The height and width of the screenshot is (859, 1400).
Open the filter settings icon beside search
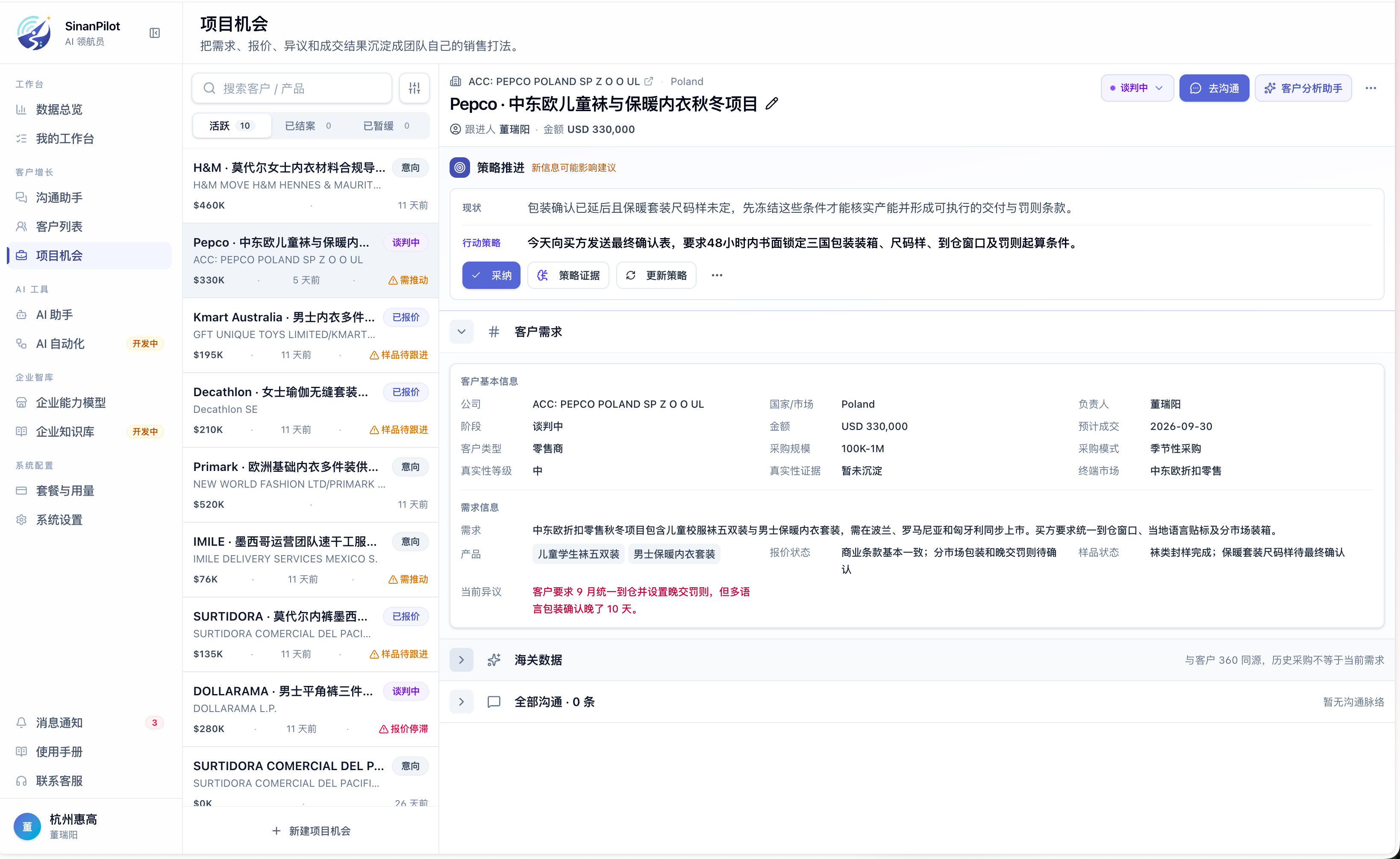coord(414,88)
